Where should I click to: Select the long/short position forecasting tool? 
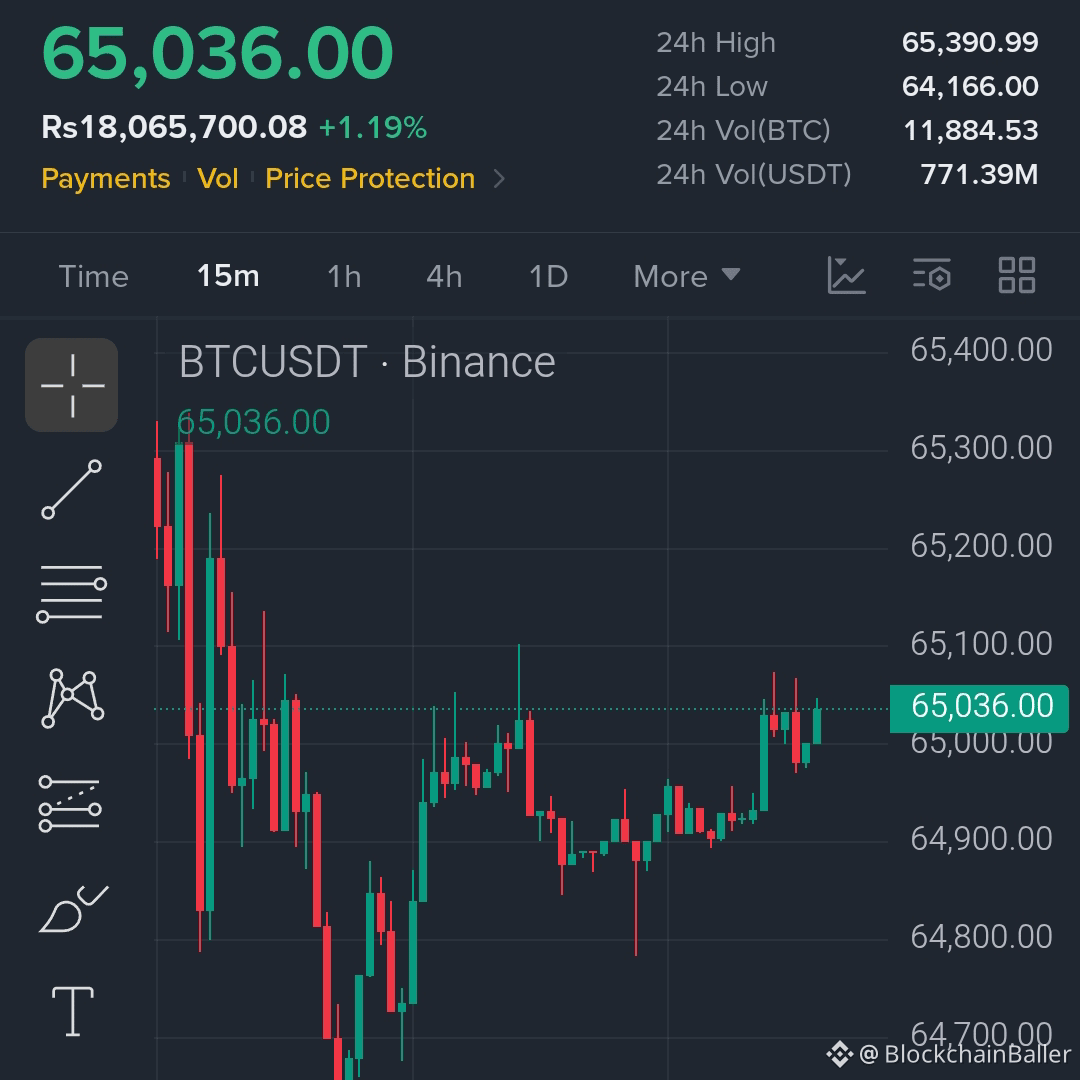click(70, 803)
